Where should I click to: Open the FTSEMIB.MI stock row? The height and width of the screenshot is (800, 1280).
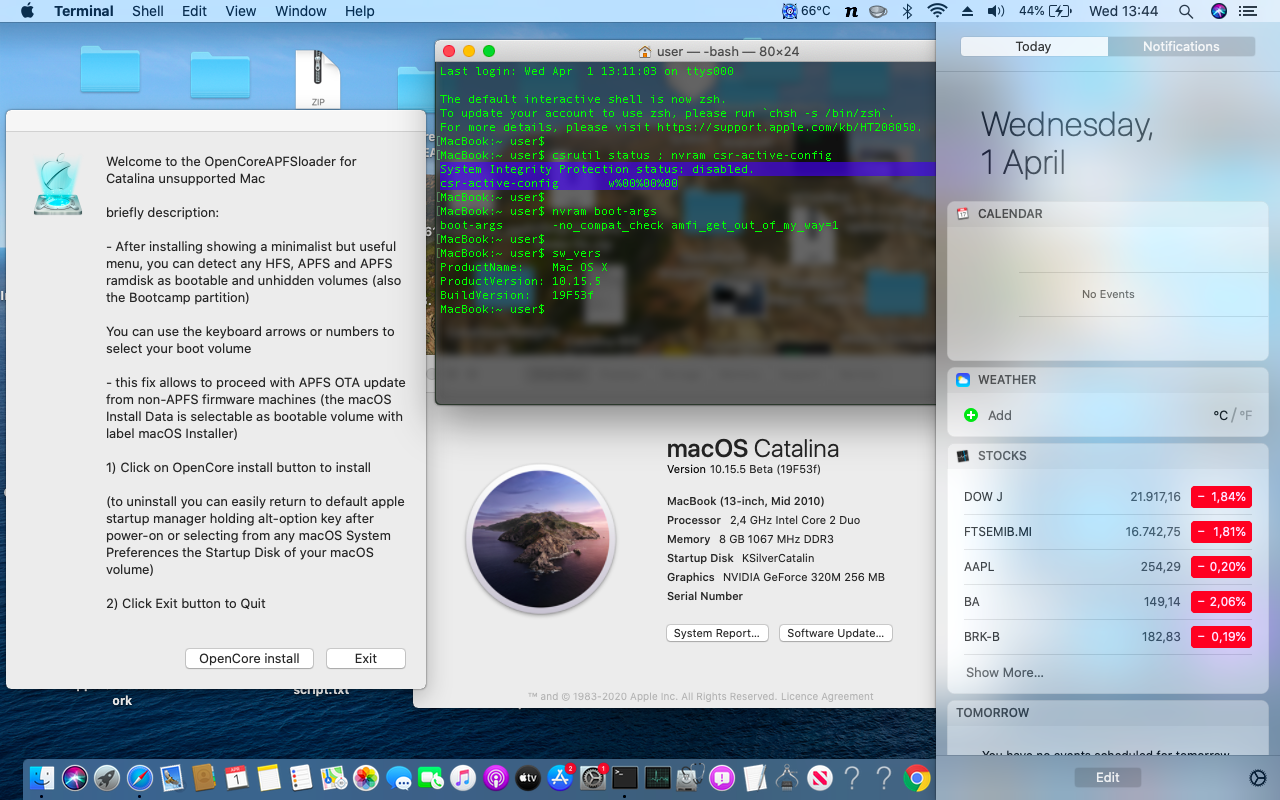tap(1108, 532)
